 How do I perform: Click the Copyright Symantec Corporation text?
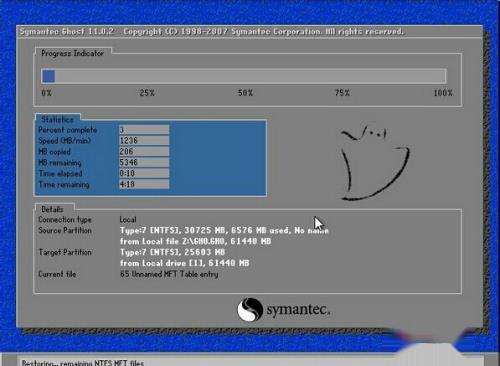point(263,32)
